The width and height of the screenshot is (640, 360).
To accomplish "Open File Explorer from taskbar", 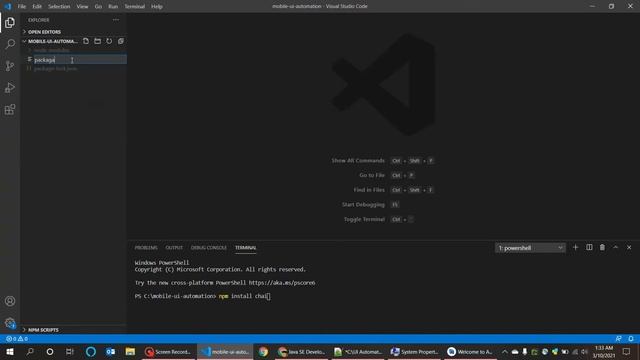I will tap(130, 351).
